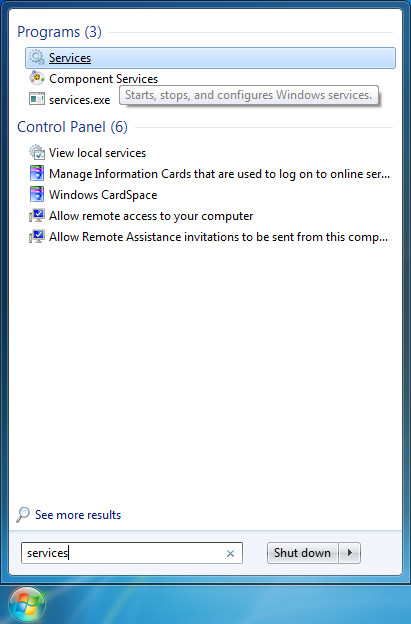This screenshot has height=624, width=411.
Task: Click the magnifier icon beside See more results
Action: coord(23,515)
